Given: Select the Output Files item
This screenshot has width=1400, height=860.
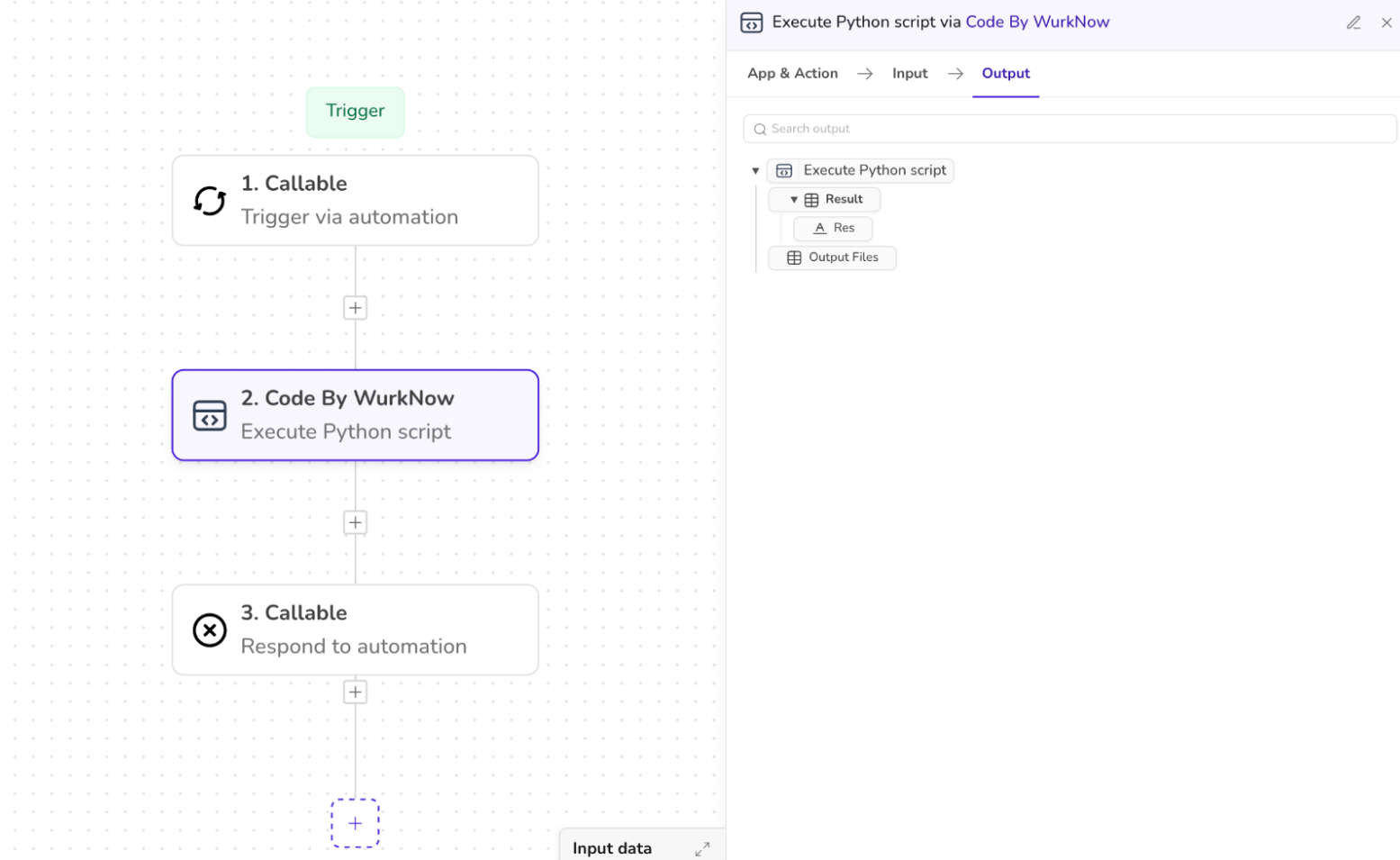Looking at the screenshot, I should pyautogui.click(x=832, y=258).
